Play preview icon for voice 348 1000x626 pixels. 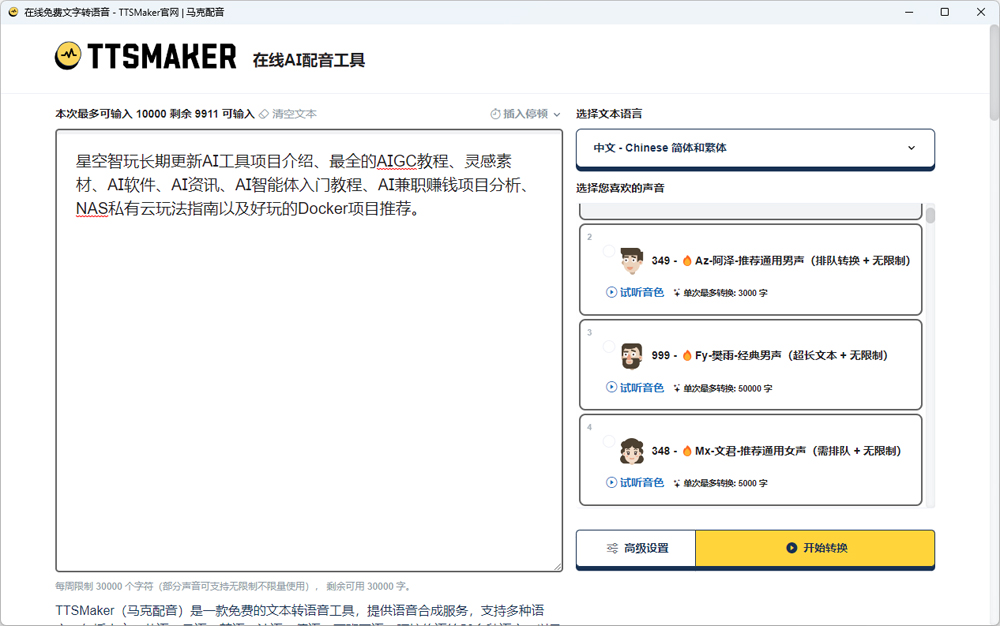tap(611, 483)
